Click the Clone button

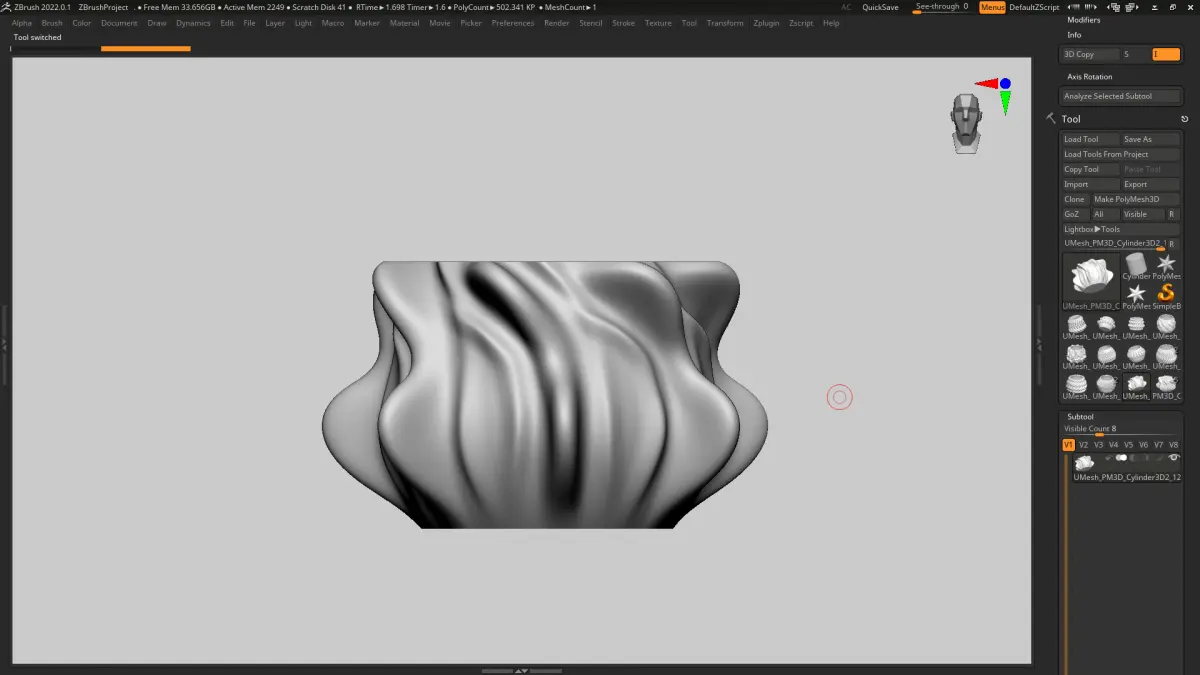(1075, 199)
